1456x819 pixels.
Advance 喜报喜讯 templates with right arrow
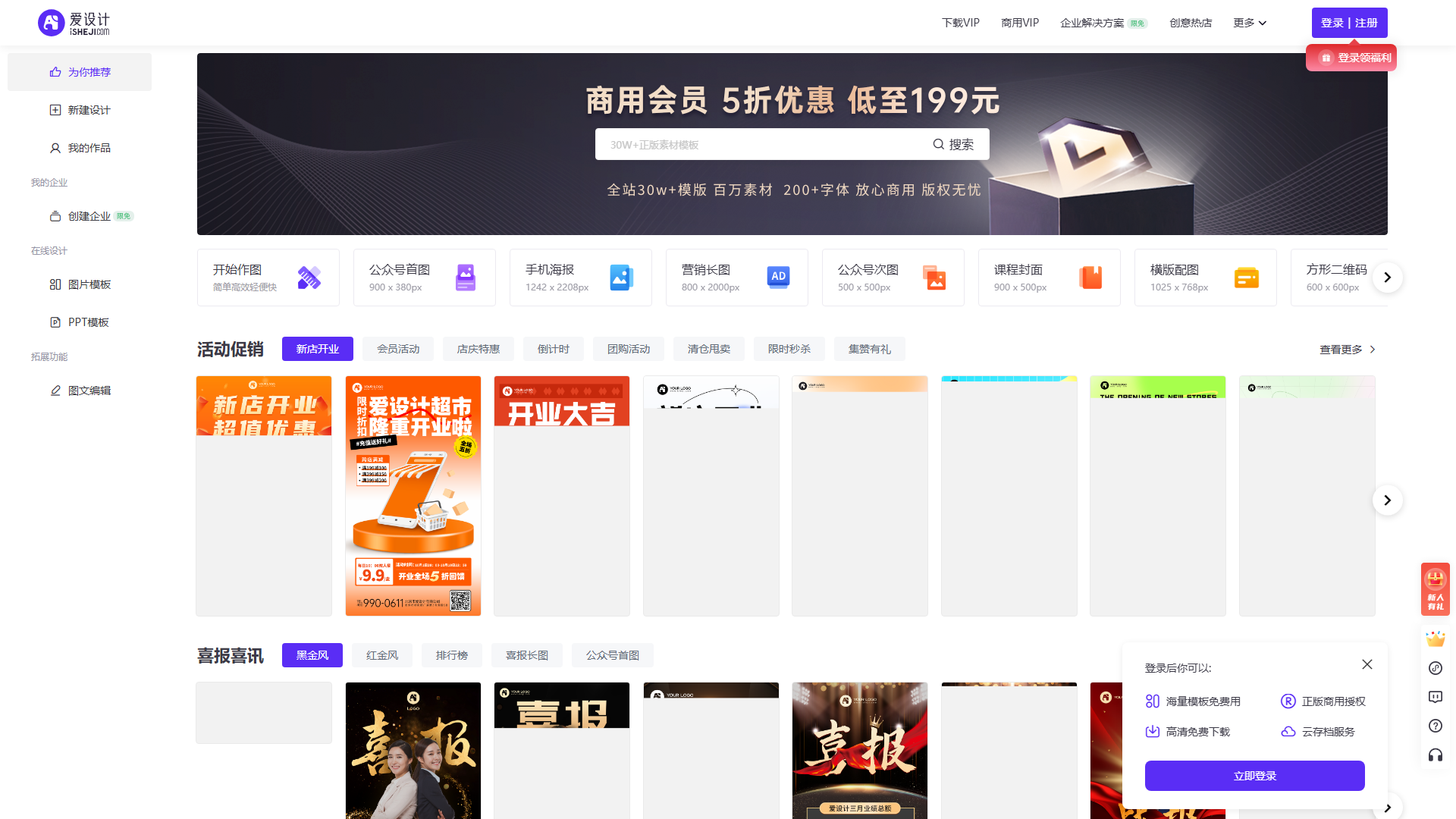click(x=1388, y=808)
